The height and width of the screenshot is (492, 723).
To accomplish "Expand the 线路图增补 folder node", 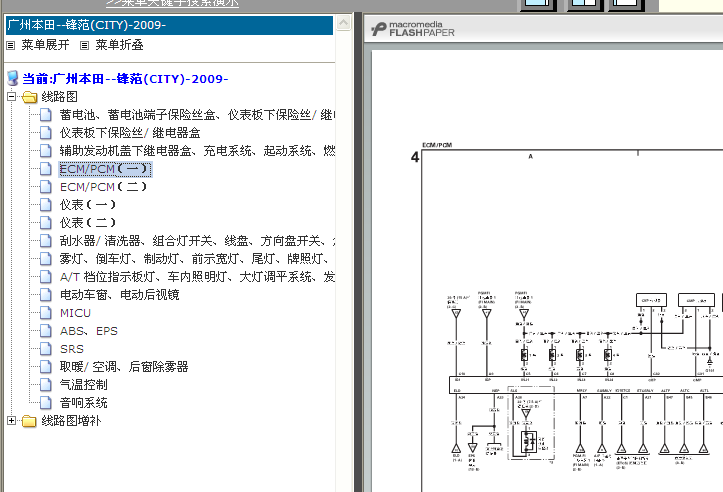I will coord(12,421).
